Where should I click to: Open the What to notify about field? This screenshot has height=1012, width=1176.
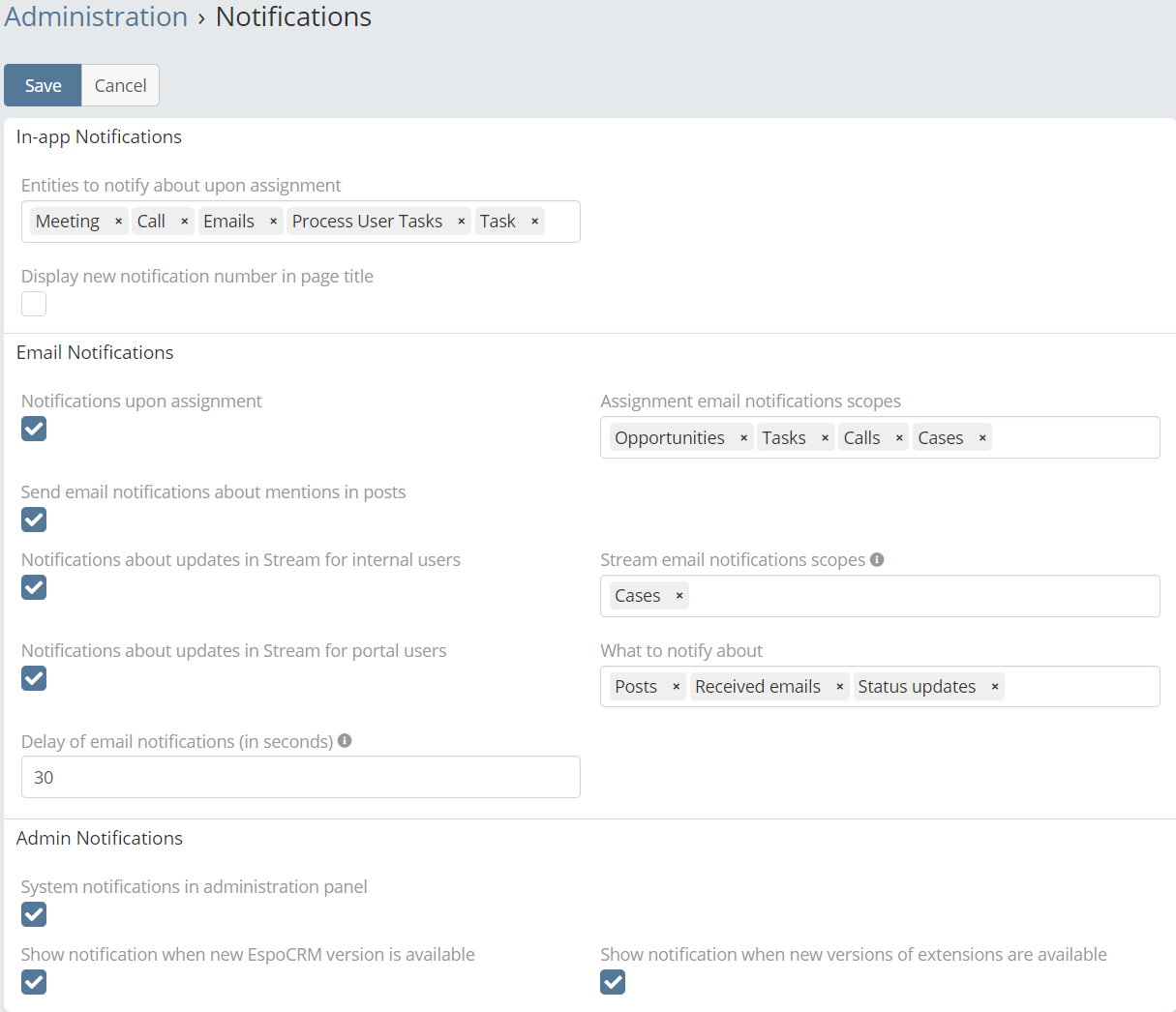1079,687
